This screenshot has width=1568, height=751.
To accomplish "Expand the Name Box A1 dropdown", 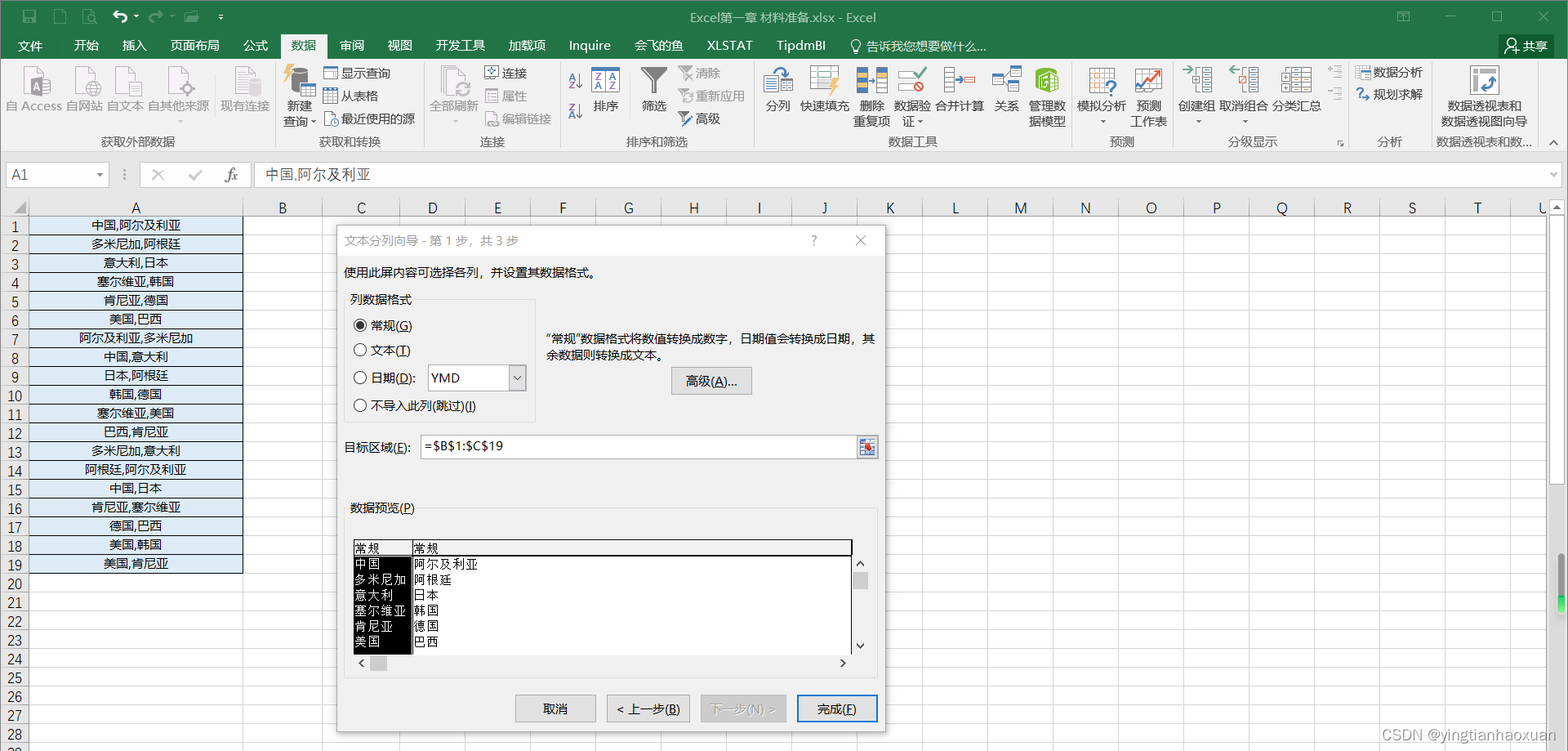I will 100,175.
